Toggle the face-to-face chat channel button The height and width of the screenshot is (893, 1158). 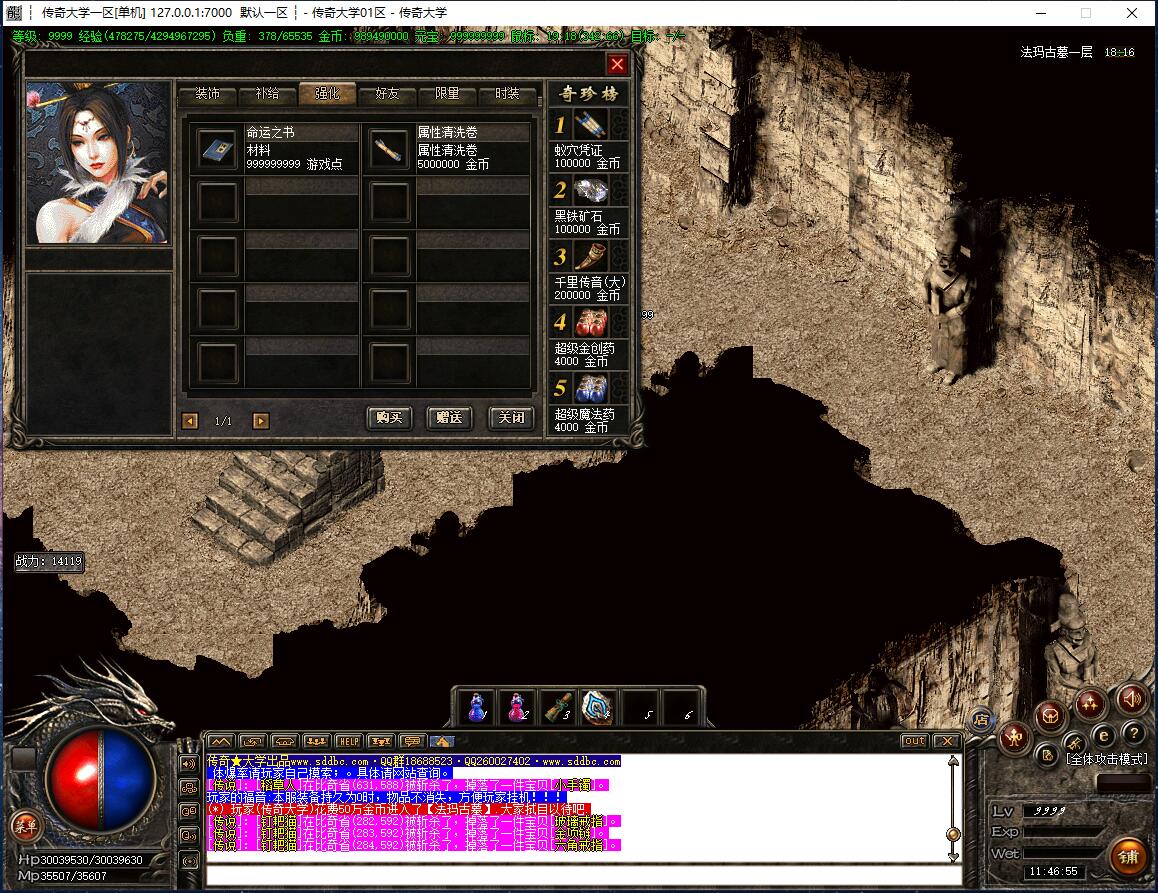190,812
